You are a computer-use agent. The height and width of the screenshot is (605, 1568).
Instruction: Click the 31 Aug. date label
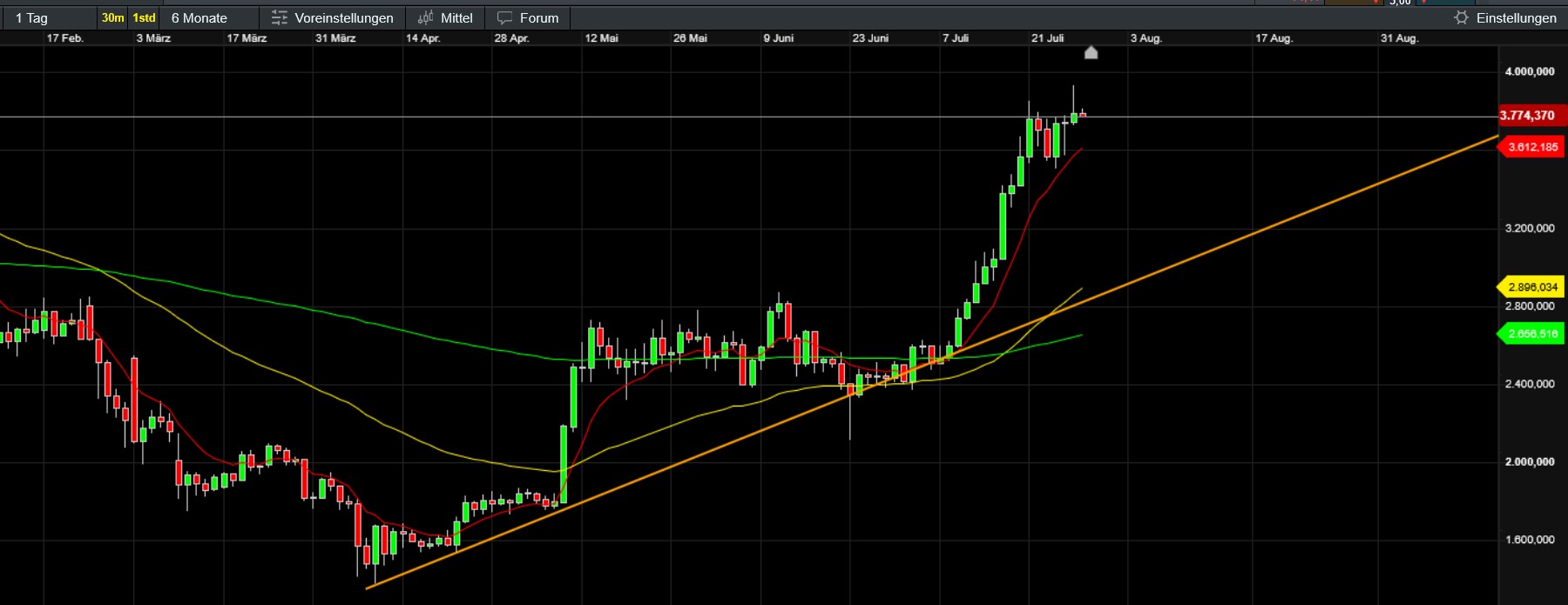point(1400,38)
